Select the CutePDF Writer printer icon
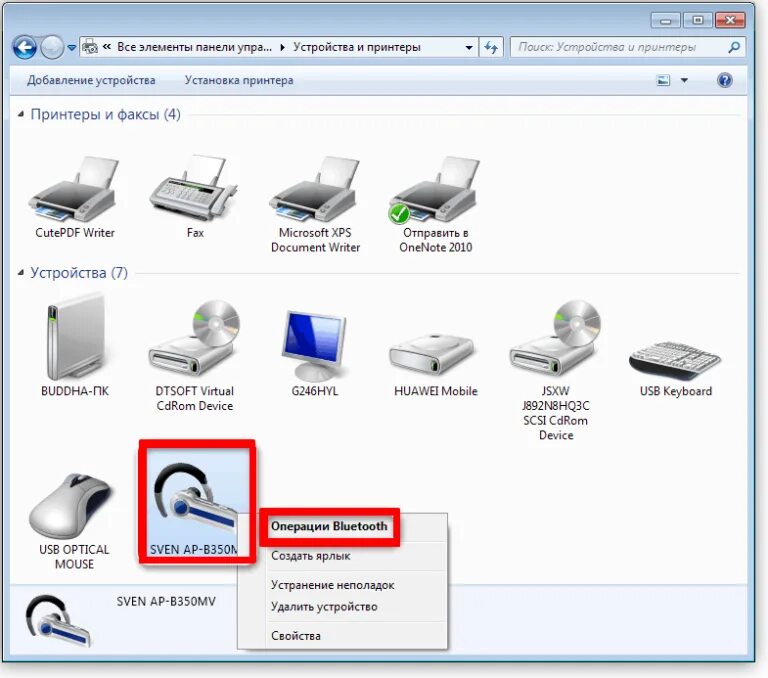 74,190
